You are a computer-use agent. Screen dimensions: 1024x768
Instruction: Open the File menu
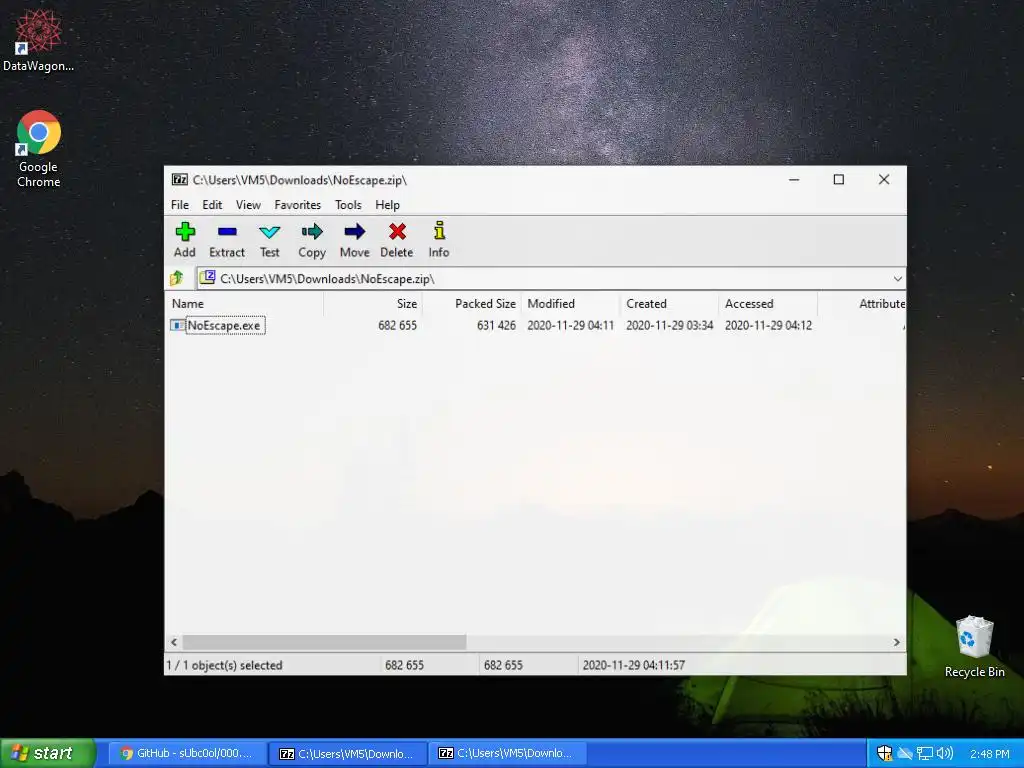[180, 205]
